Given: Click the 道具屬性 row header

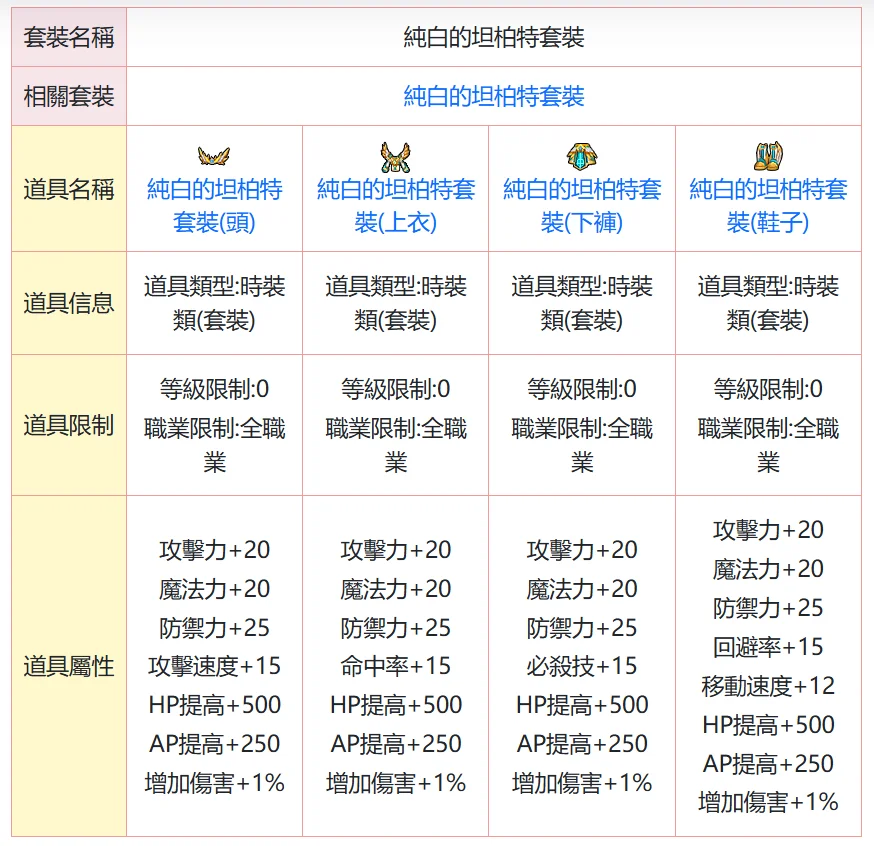Looking at the screenshot, I should coord(69,666).
